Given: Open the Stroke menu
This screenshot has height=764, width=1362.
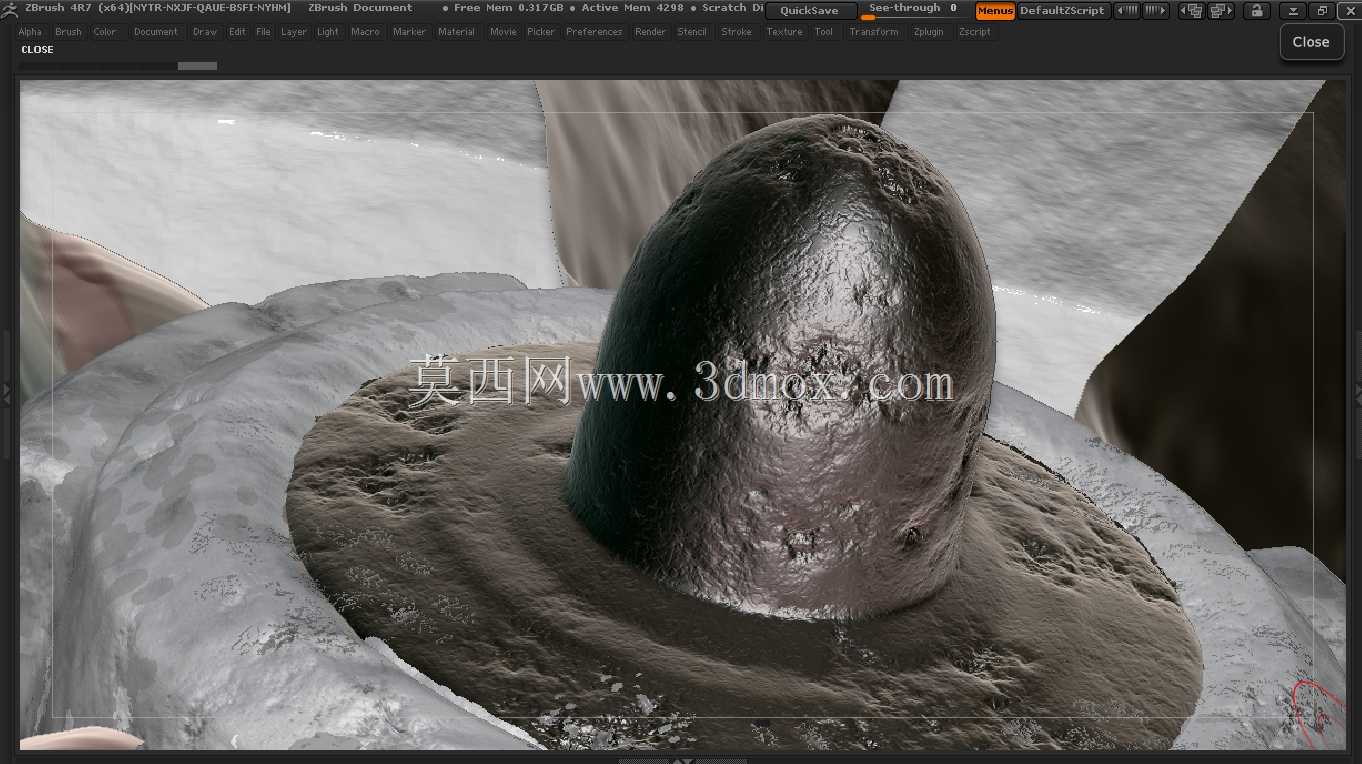Looking at the screenshot, I should [737, 32].
